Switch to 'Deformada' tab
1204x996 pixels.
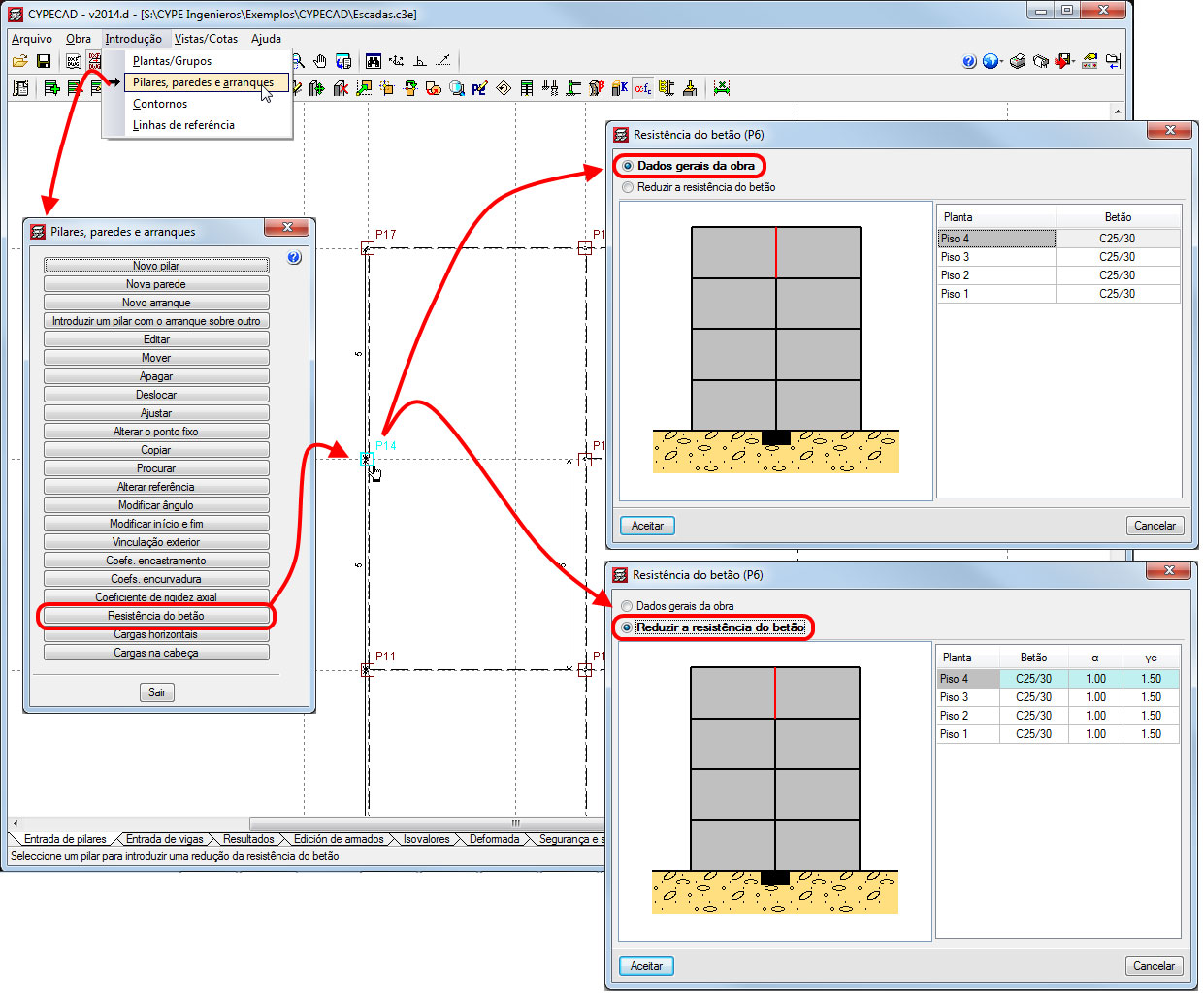494,839
